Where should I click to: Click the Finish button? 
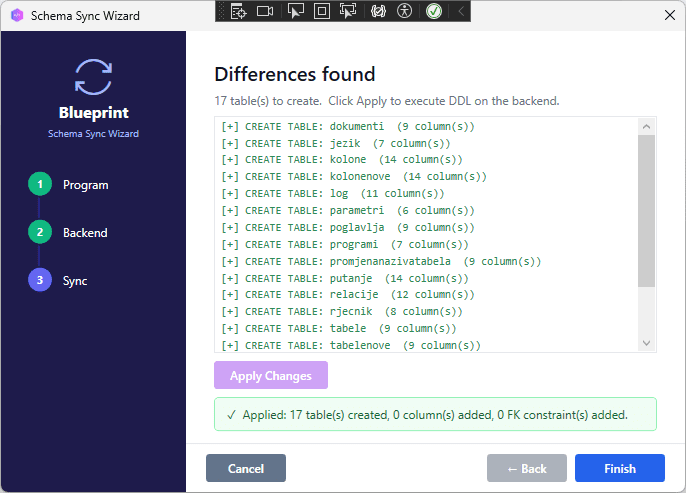(619, 468)
